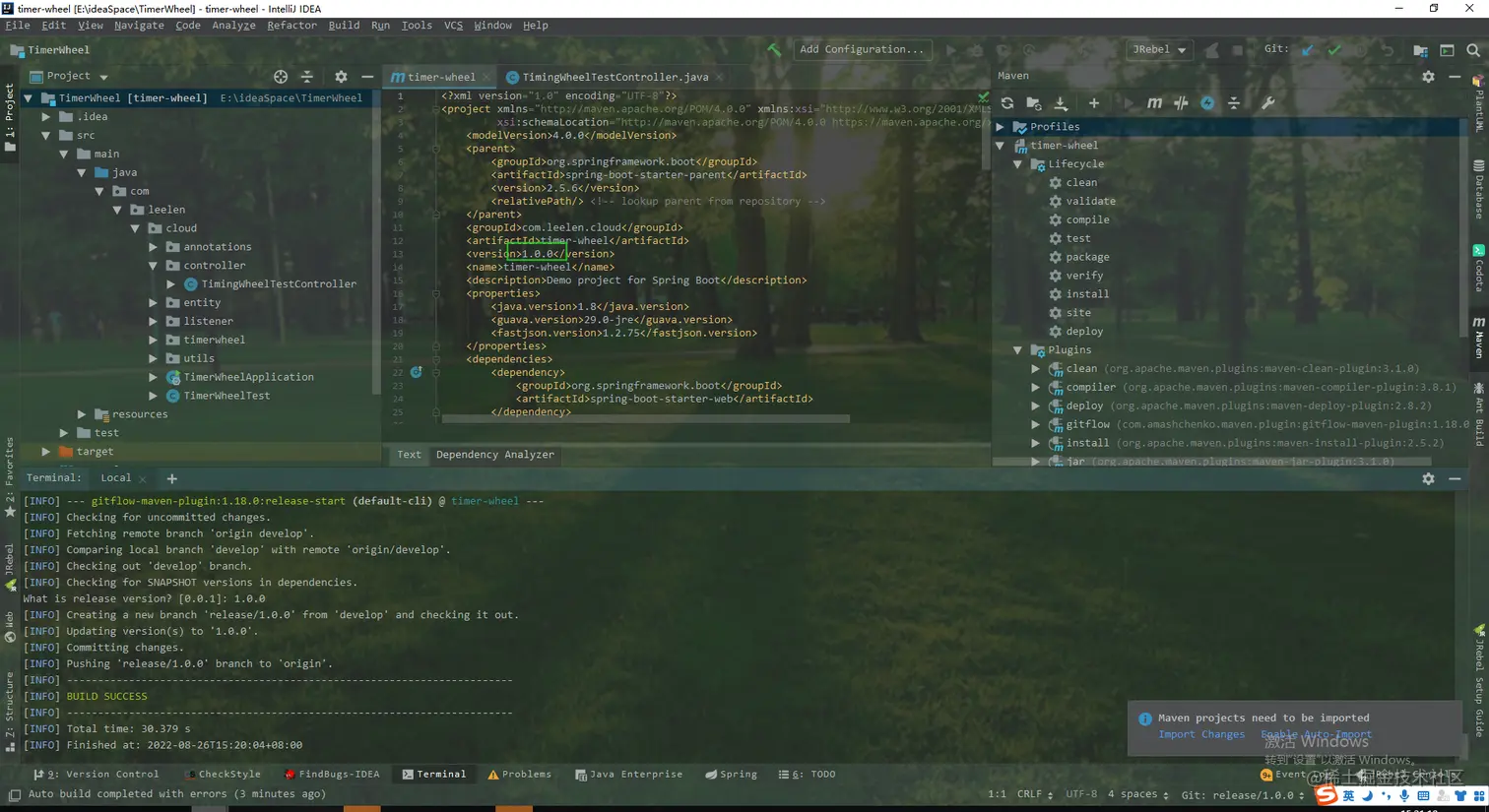Open the Git branch release/1.0.0 widget
This screenshot has width=1489, height=812.
pos(1243,794)
